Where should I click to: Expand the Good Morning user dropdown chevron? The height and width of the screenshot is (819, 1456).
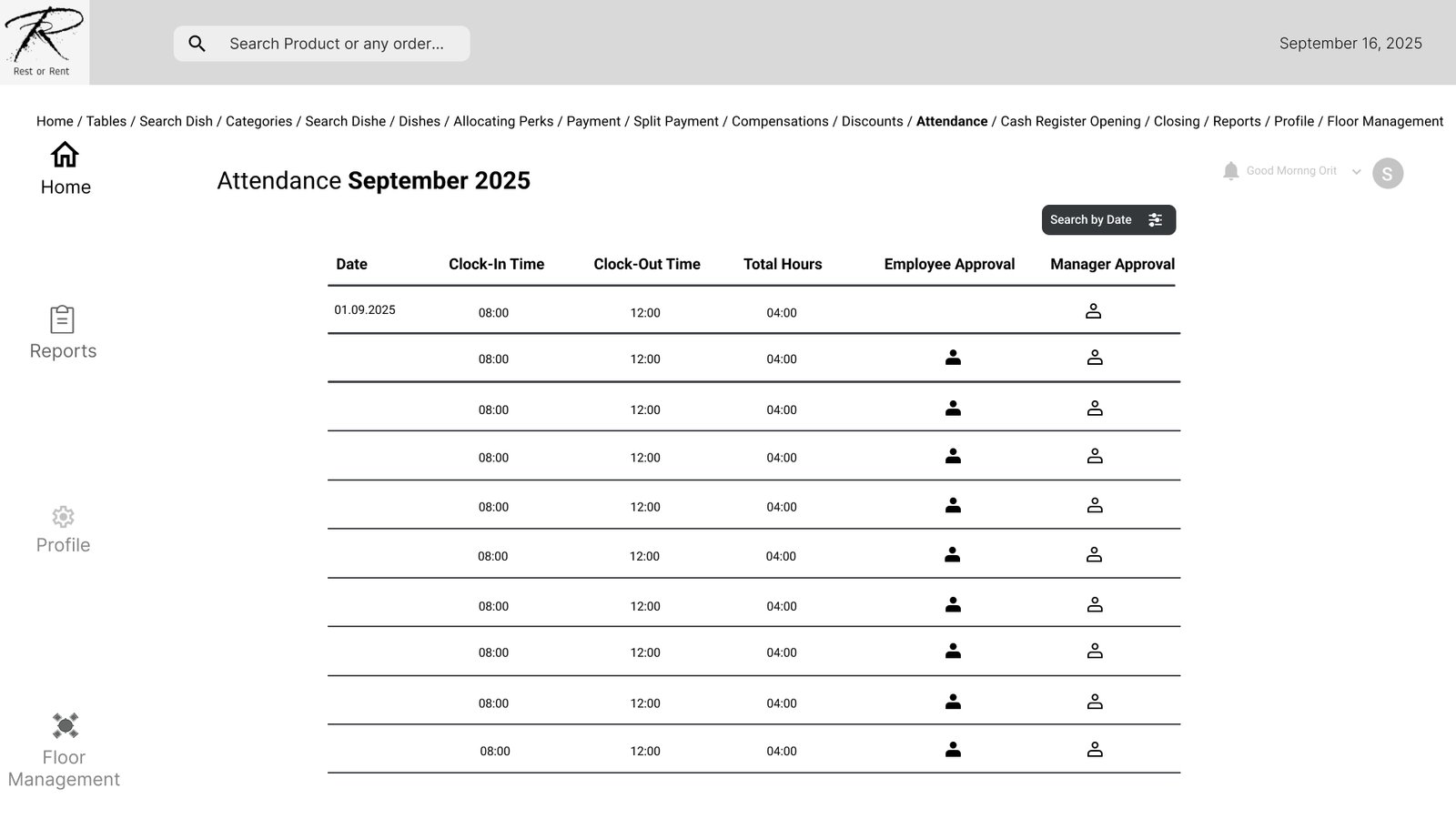pos(1356,172)
